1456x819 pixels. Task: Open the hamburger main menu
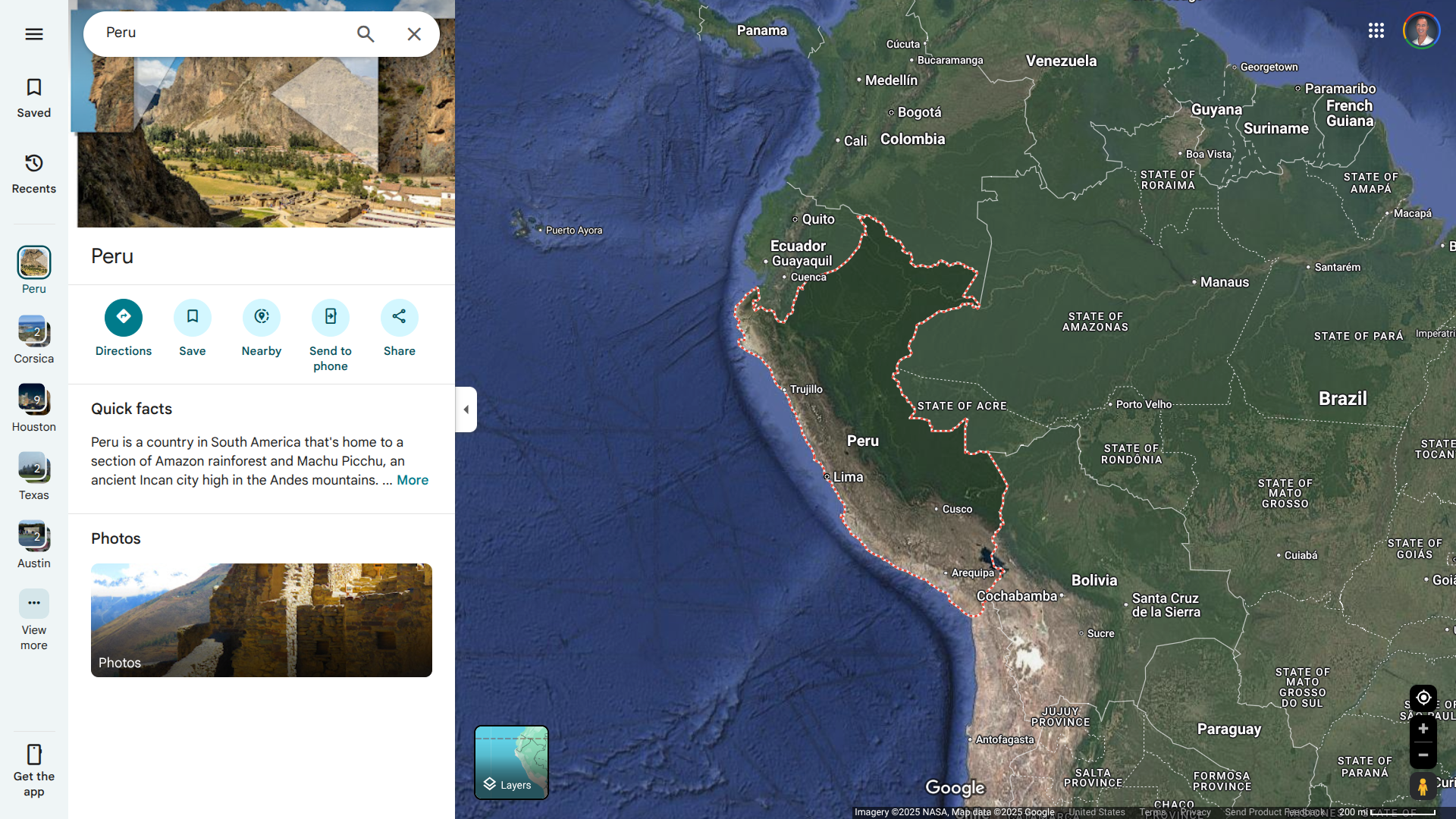pyautogui.click(x=34, y=34)
